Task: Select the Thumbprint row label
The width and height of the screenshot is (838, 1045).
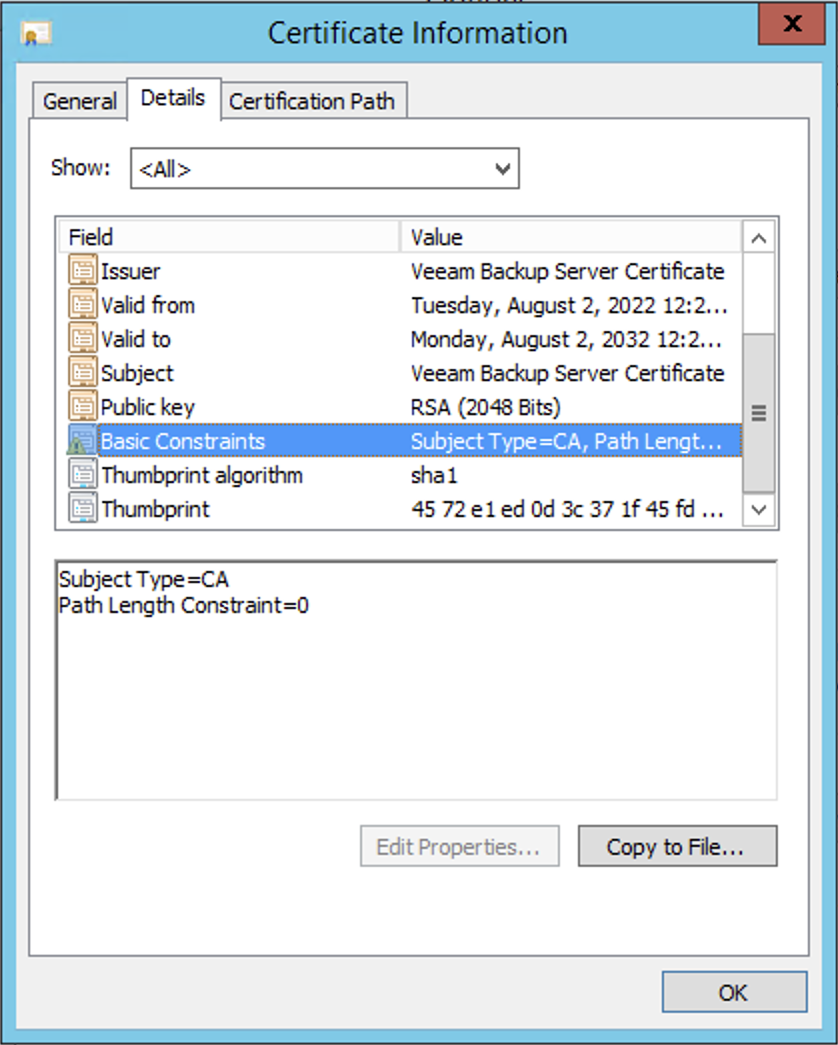Action: [x=155, y=510]
